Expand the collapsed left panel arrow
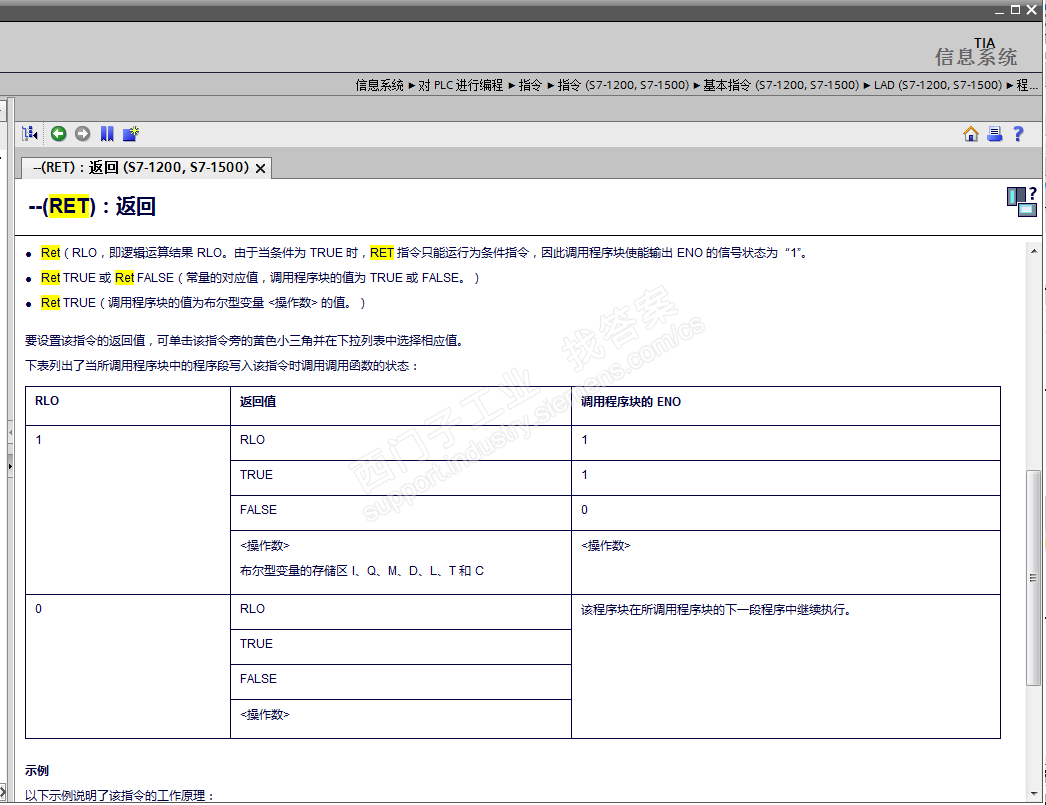 10,466
